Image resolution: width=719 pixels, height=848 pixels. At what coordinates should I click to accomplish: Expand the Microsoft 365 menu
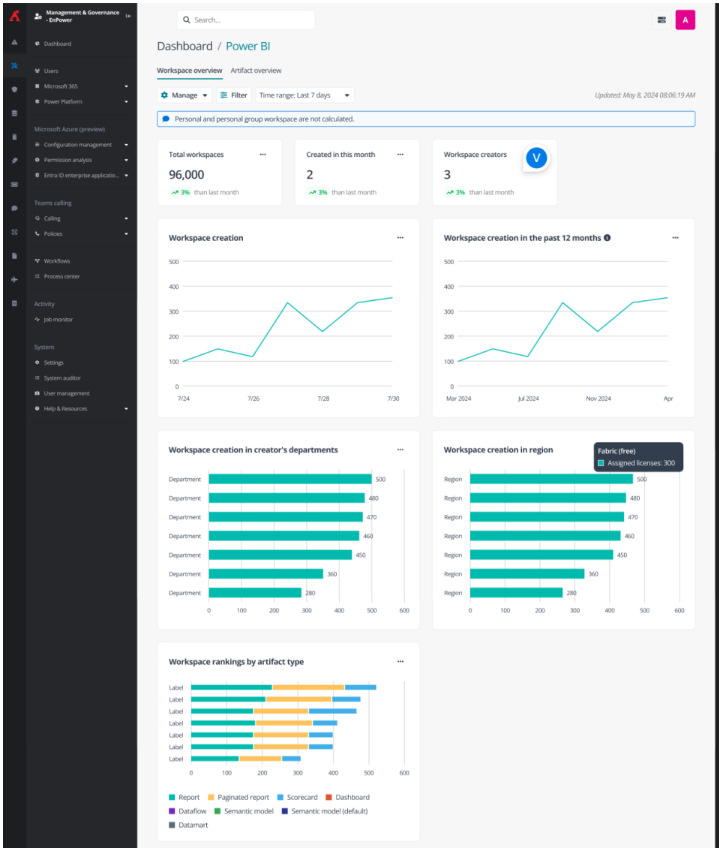[82, 86]
